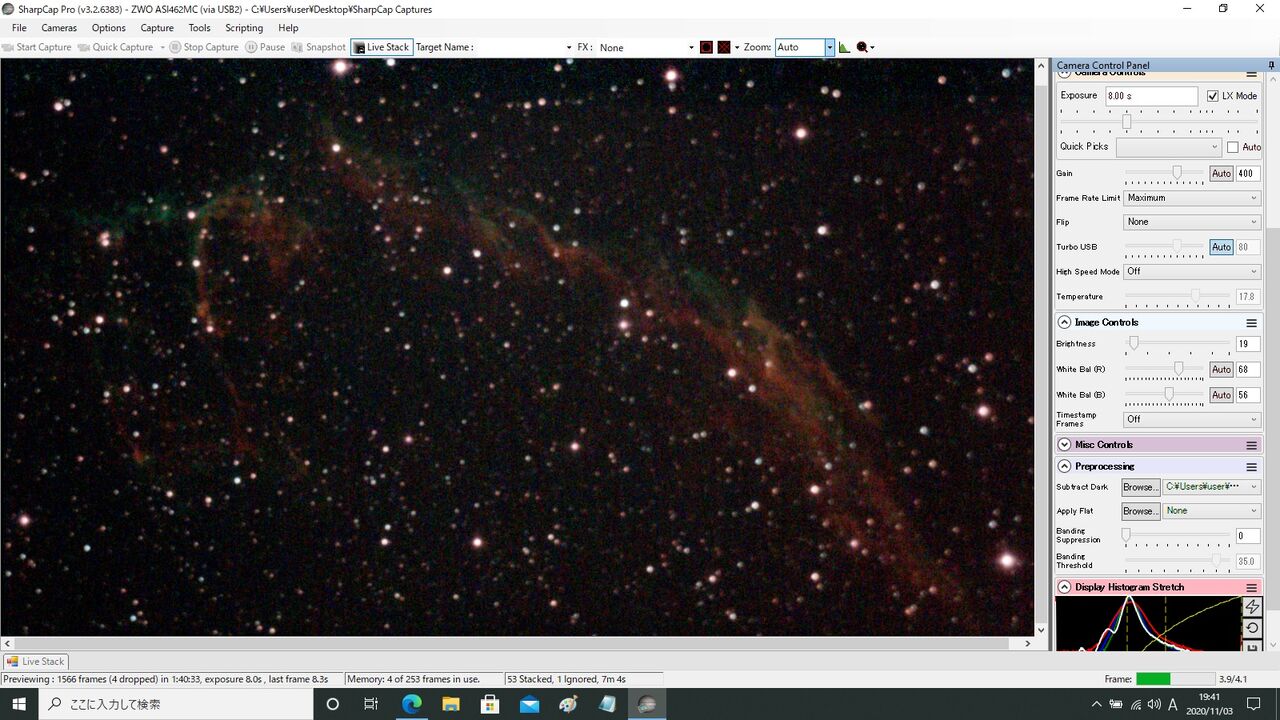Click the Camera Control Panel pin icon
This screenshot has width=1280, height=720.
click(x=1272, y=65)
